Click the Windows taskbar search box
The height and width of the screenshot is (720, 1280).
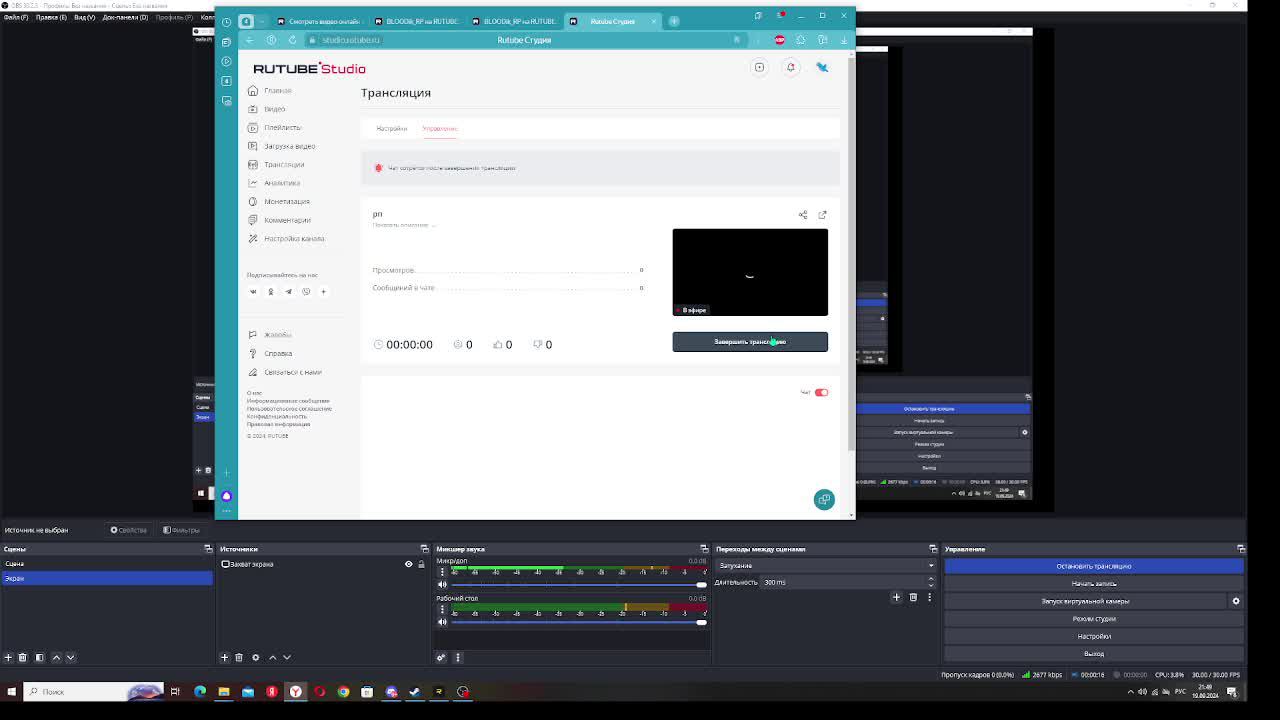point(94,691)
